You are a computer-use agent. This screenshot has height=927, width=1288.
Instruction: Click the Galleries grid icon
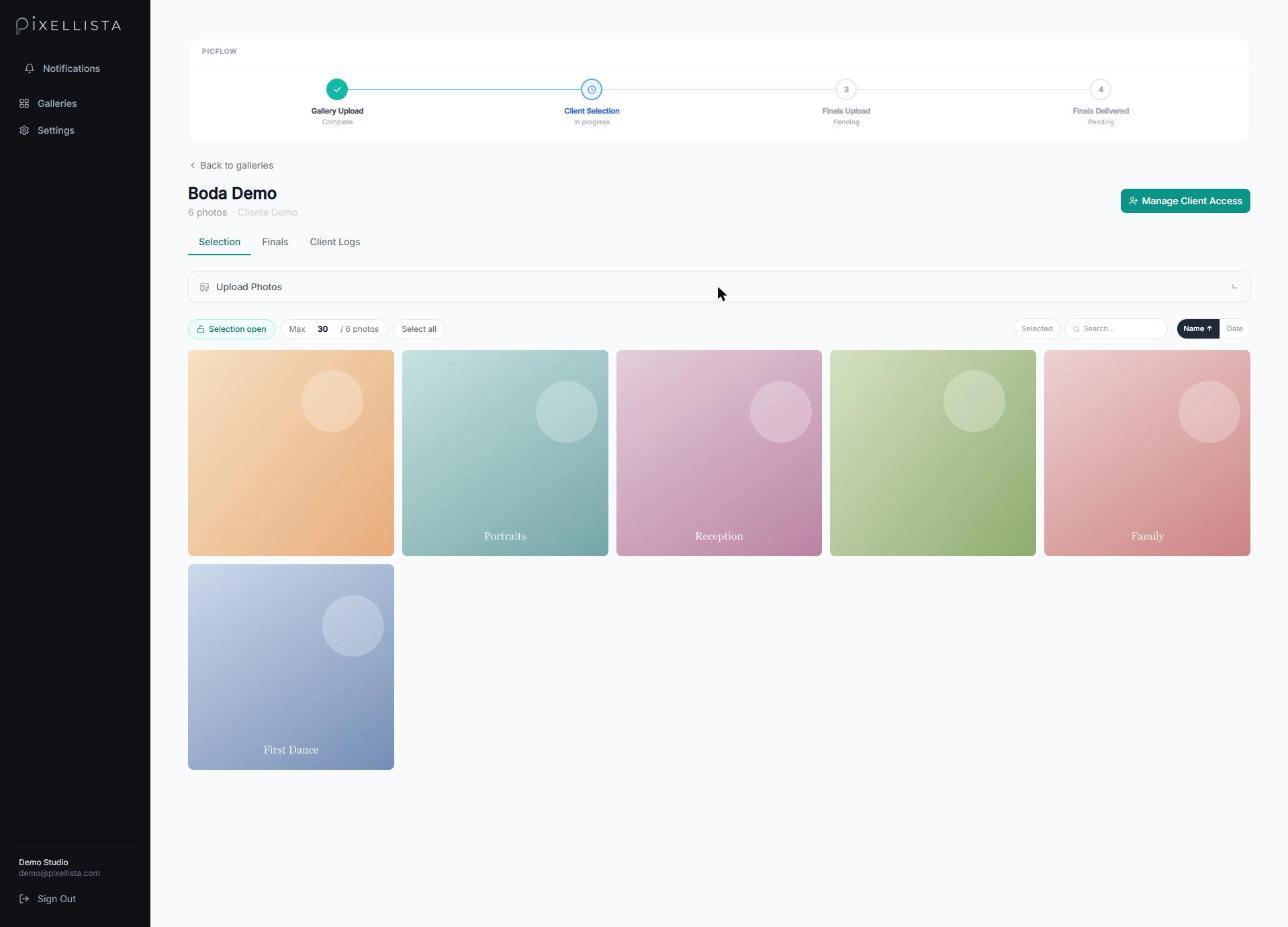tap(24, 104)
